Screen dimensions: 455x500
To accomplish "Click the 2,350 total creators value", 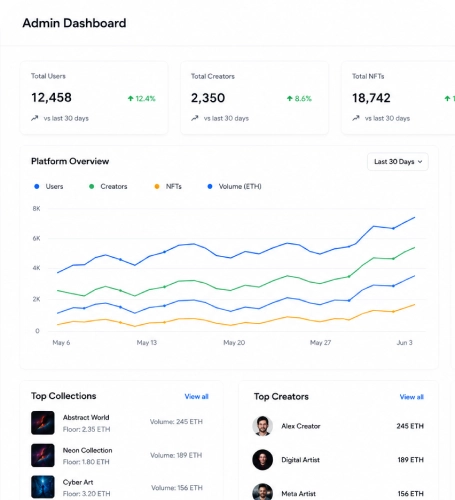I will point(208,98).
